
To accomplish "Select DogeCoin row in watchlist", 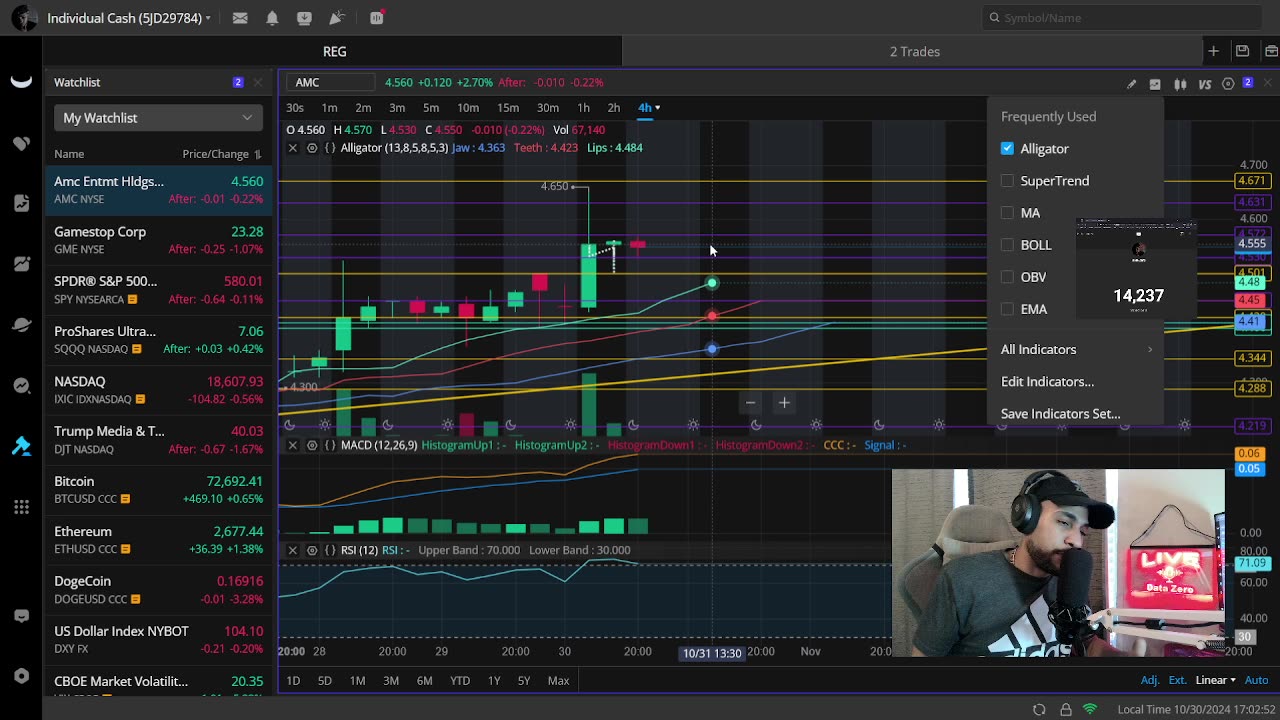I will coord(158,590).
